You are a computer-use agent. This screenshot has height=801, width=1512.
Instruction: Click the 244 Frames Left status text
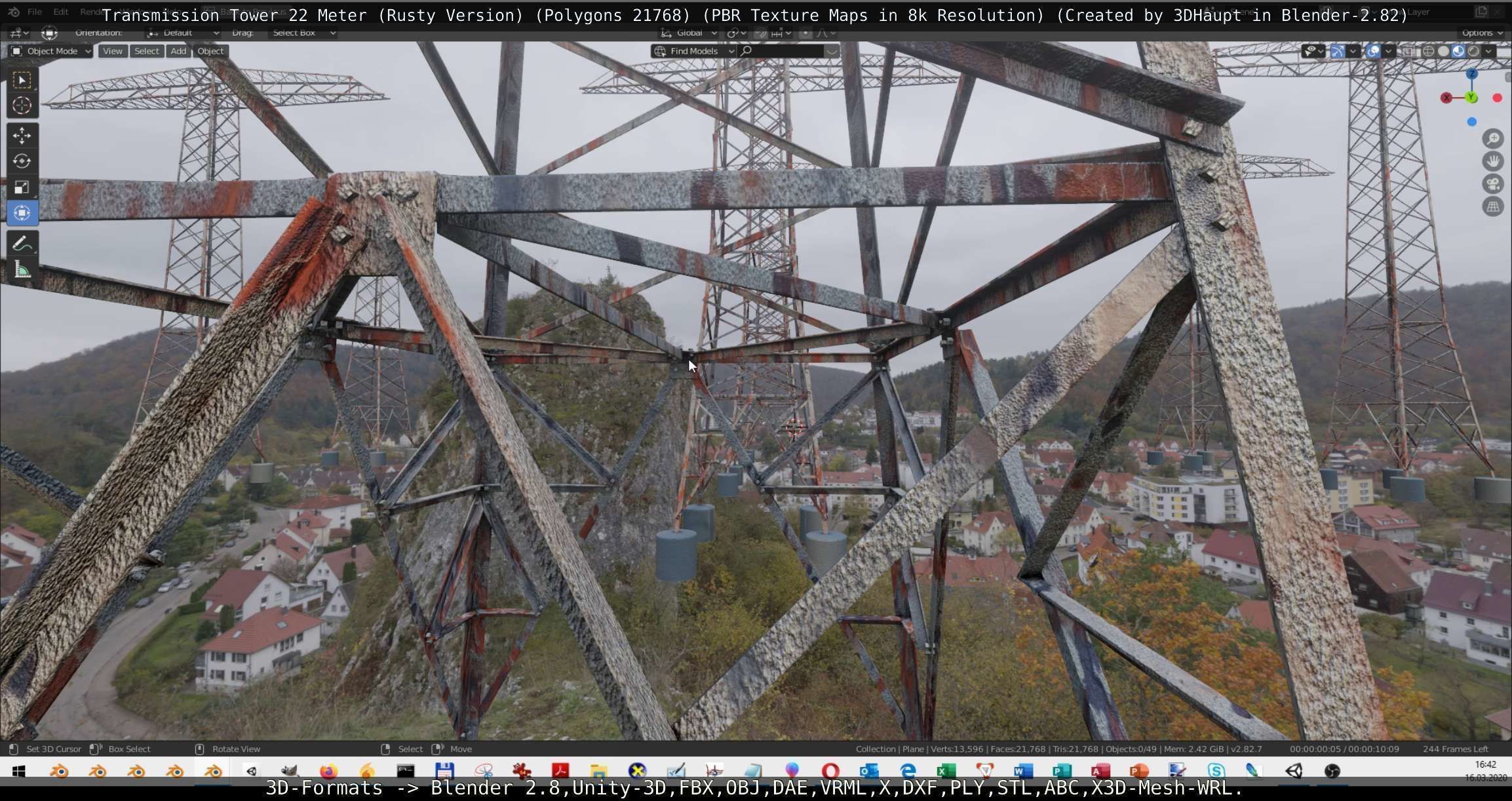(1455, 749)
